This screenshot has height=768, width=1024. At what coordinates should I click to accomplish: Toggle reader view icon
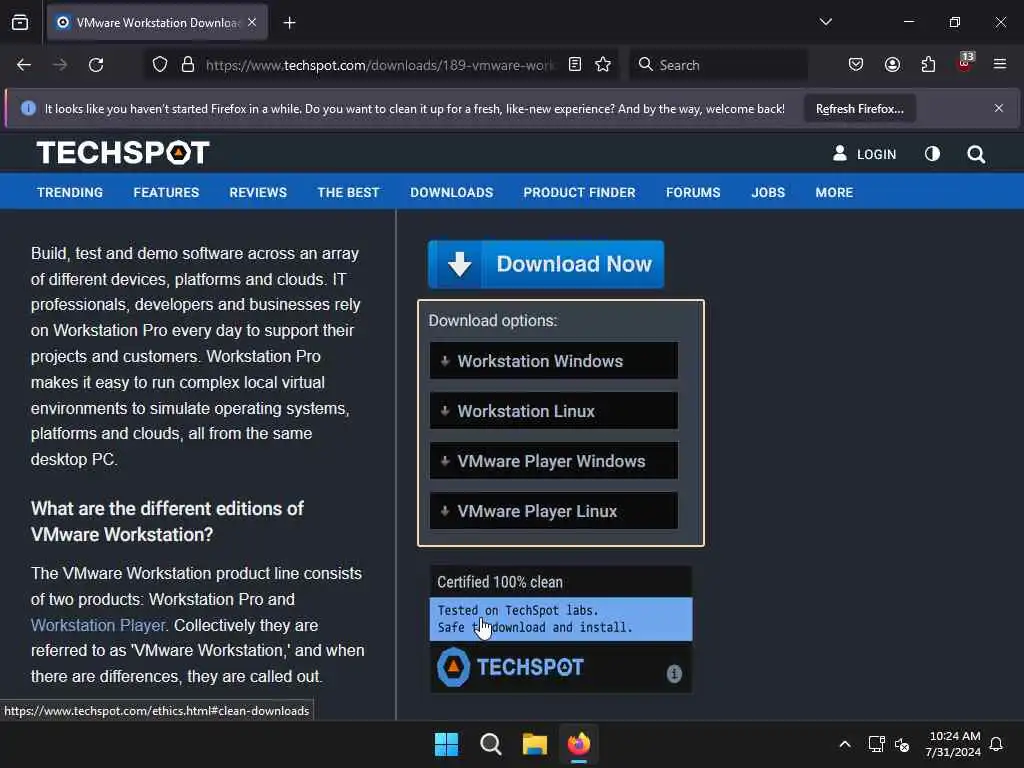[575, 65]
